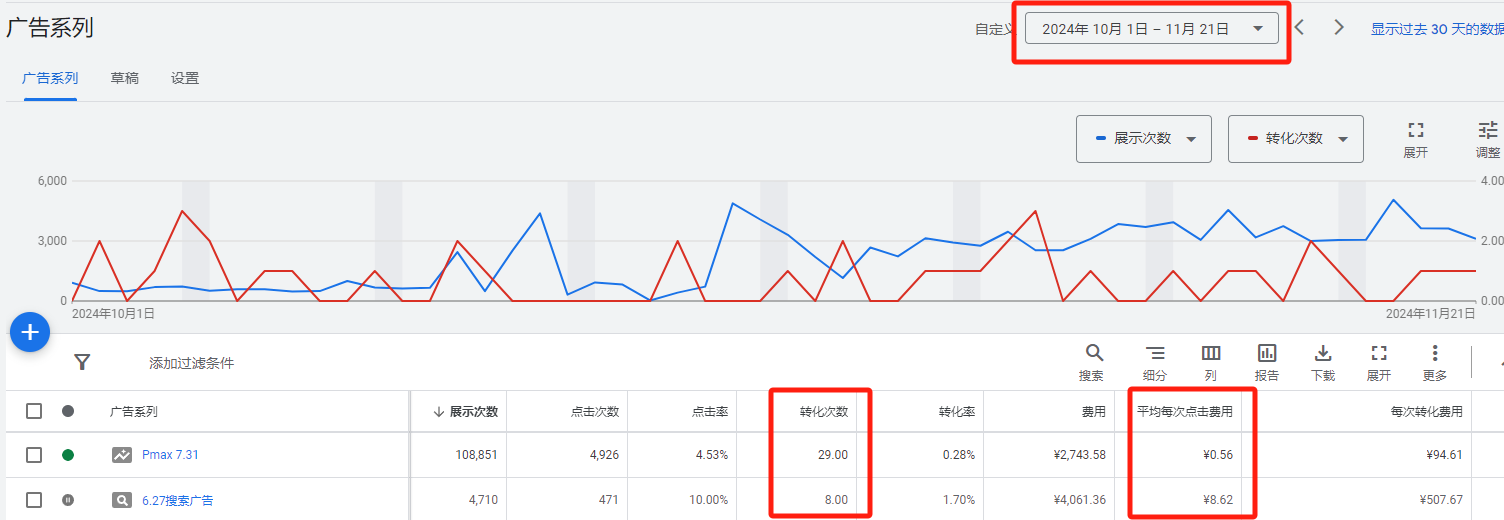Click the 4,926 clicks cell
The width and height of the screenshot is (1504, 520).
pos(605,455)
